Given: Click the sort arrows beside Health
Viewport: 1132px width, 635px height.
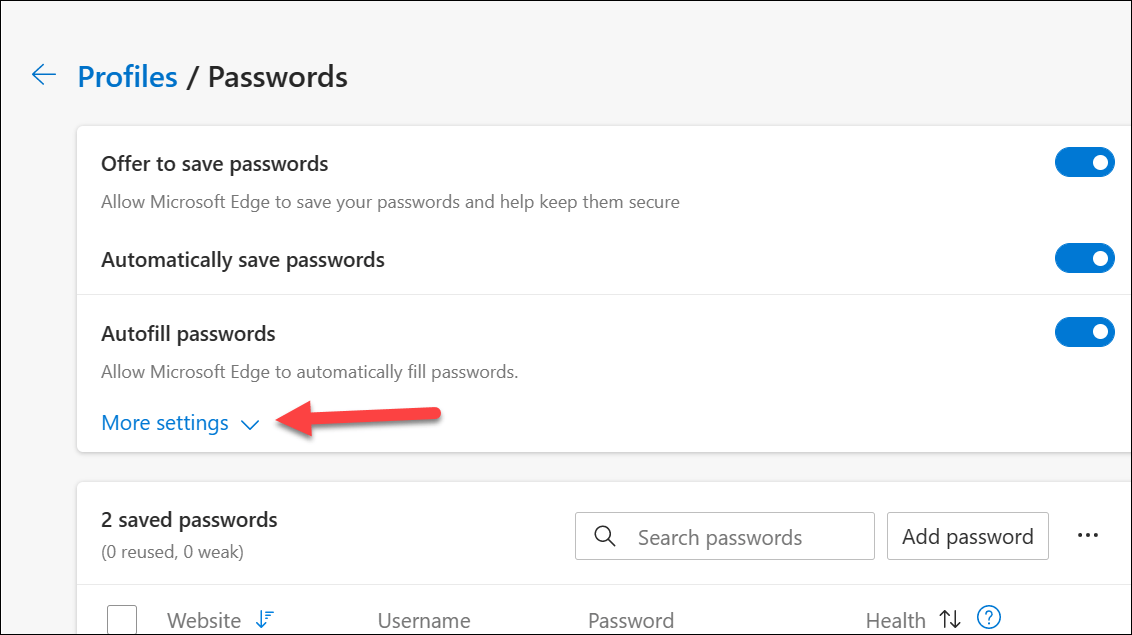Looking at the screenshot, I should click(949, 619).
